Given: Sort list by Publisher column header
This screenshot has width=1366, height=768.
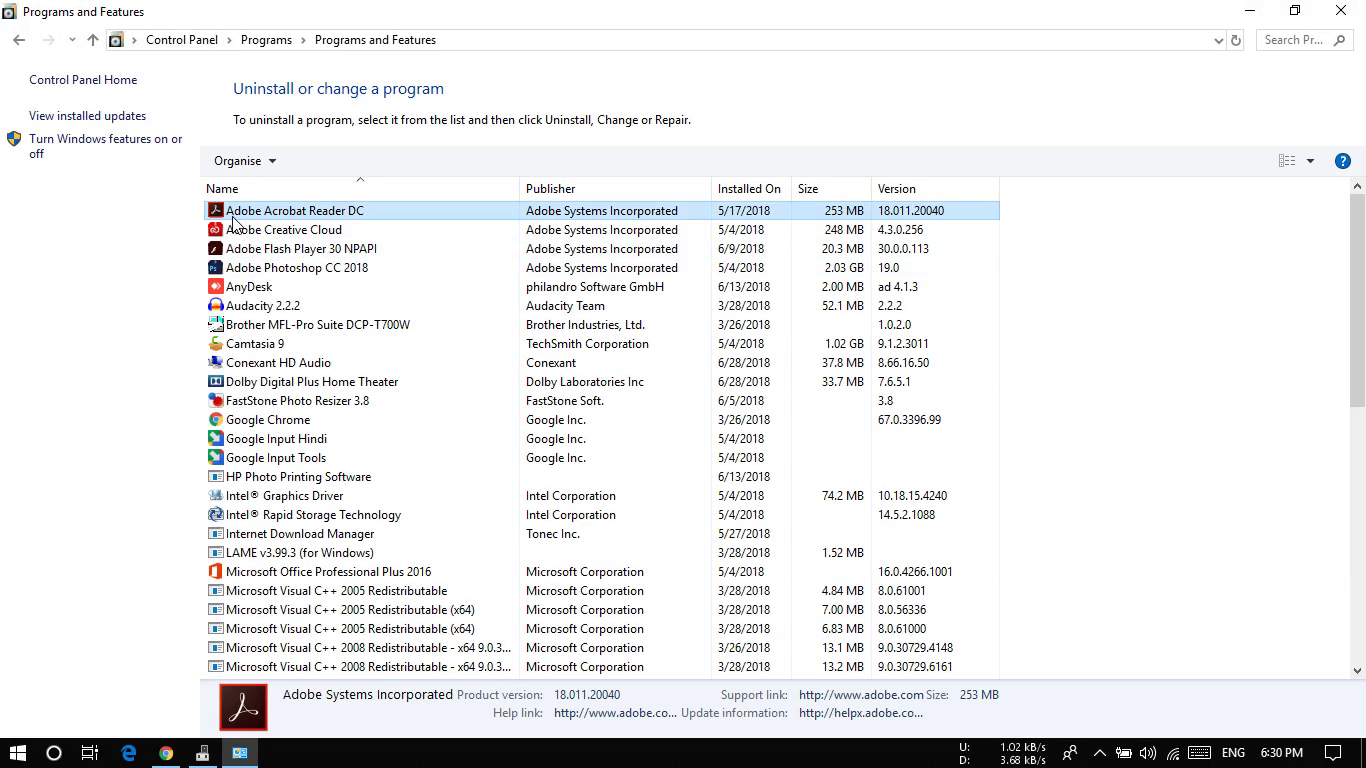Looking at the screenshot, I should click(x=615, y=188).
